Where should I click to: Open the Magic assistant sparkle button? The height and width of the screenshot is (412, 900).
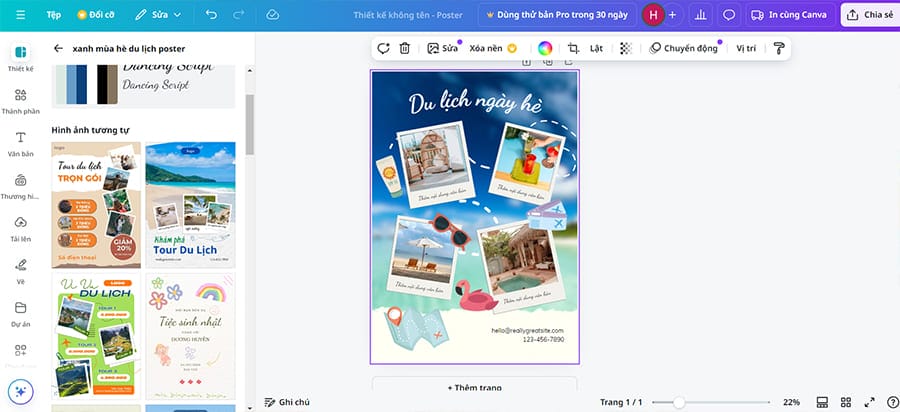click(x=21, y=392)
